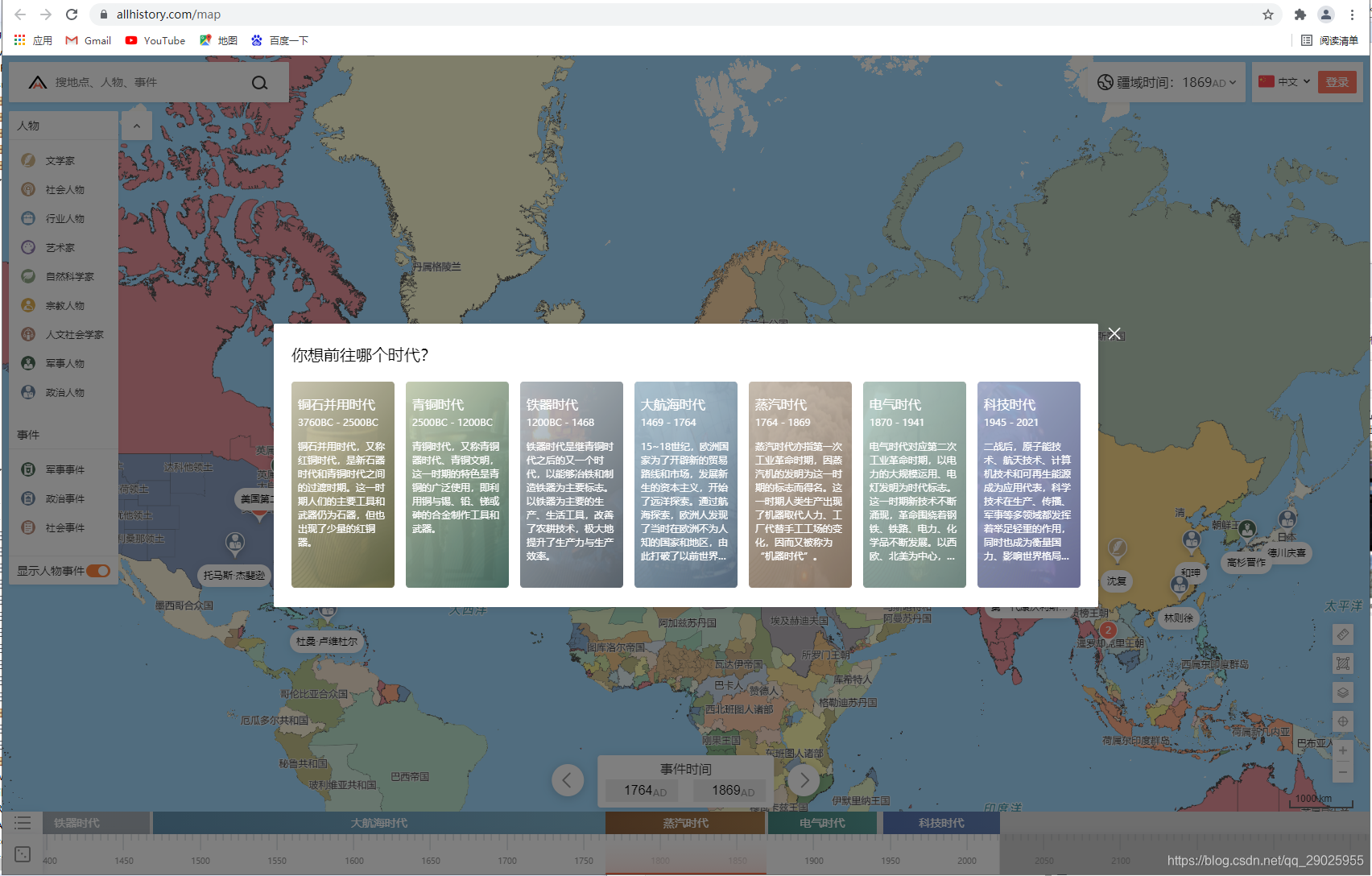
Task: Select the 蒸汽时代 era card
Action: click(x=800, y=485)
